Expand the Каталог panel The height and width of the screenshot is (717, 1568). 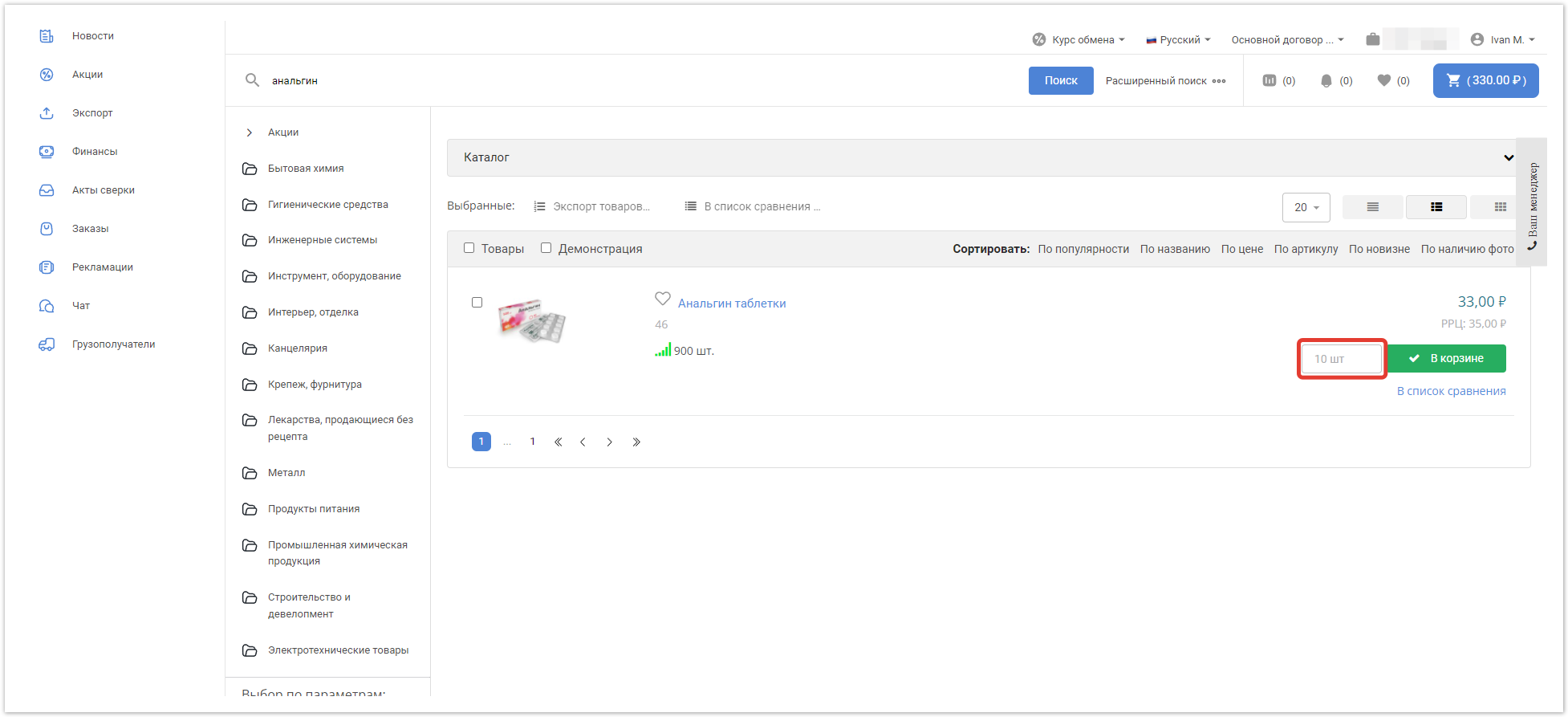[1508, 157]
